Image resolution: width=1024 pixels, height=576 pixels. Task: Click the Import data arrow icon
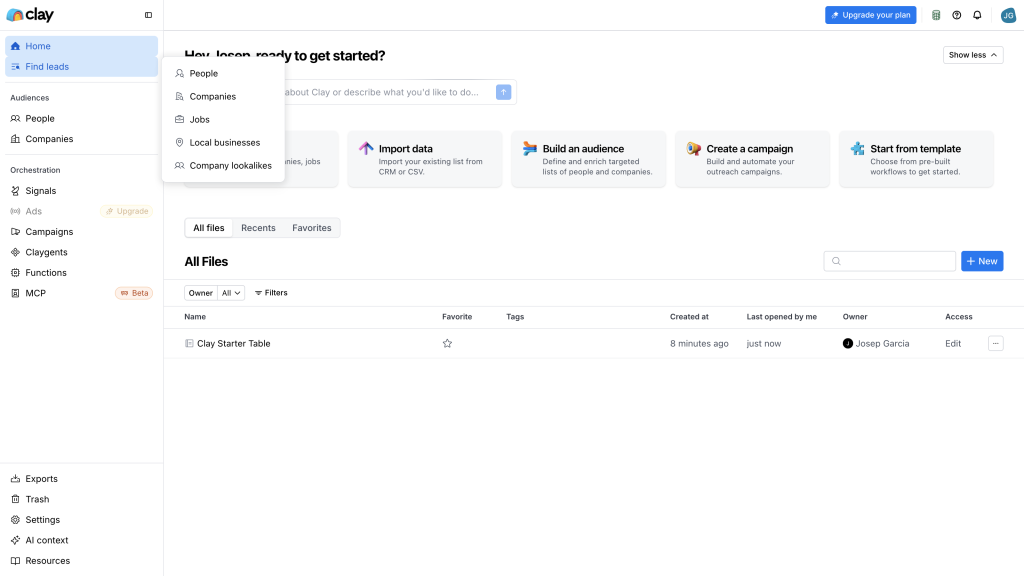tap(366, 149)
